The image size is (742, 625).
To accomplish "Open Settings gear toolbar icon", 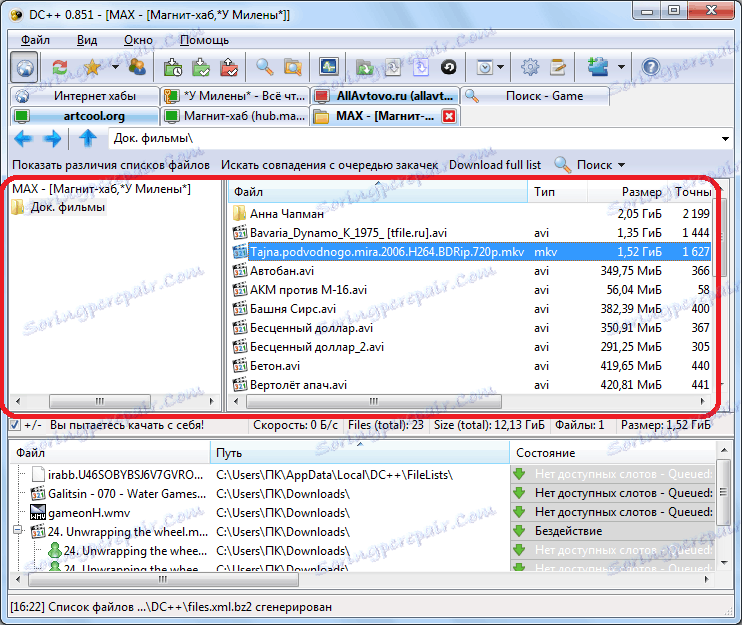I will pyautogui.click(x=530, y=68).
